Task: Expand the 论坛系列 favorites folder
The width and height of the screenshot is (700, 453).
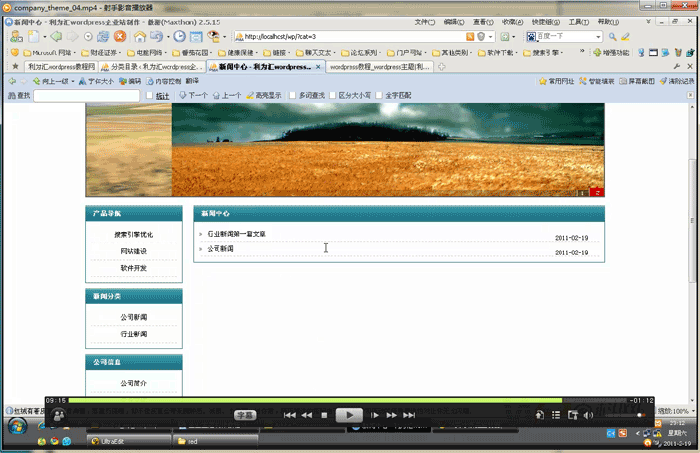Action: pyautogui.click(x=361, y=53)
